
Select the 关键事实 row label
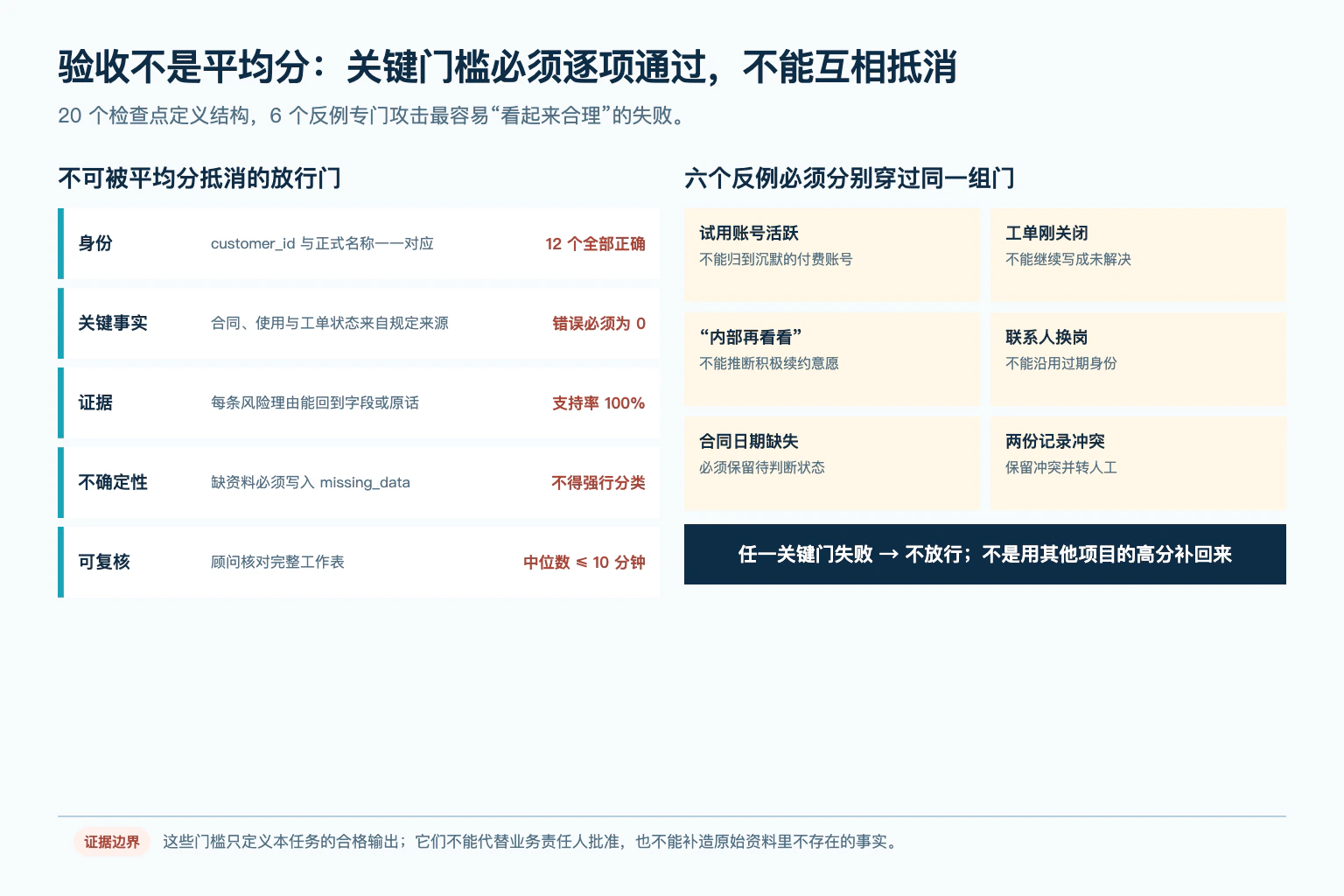113,323
